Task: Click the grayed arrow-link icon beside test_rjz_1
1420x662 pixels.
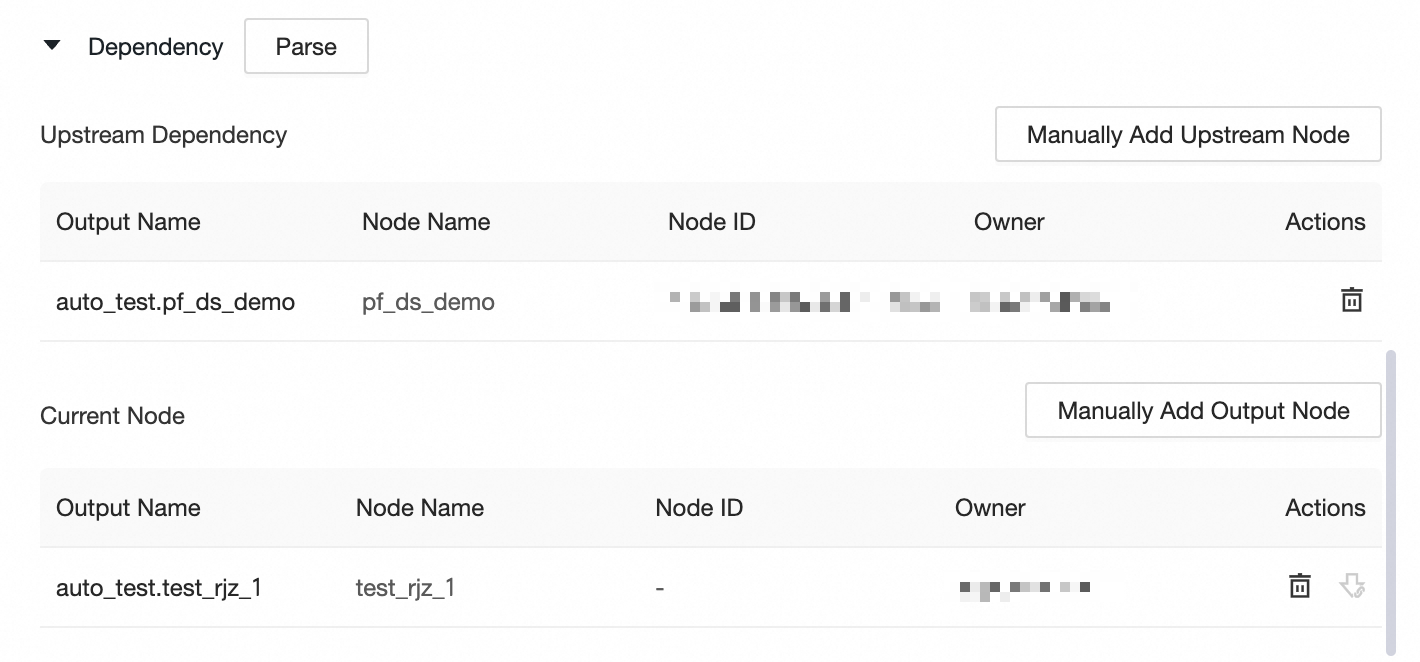Action: coord(1352,586)
